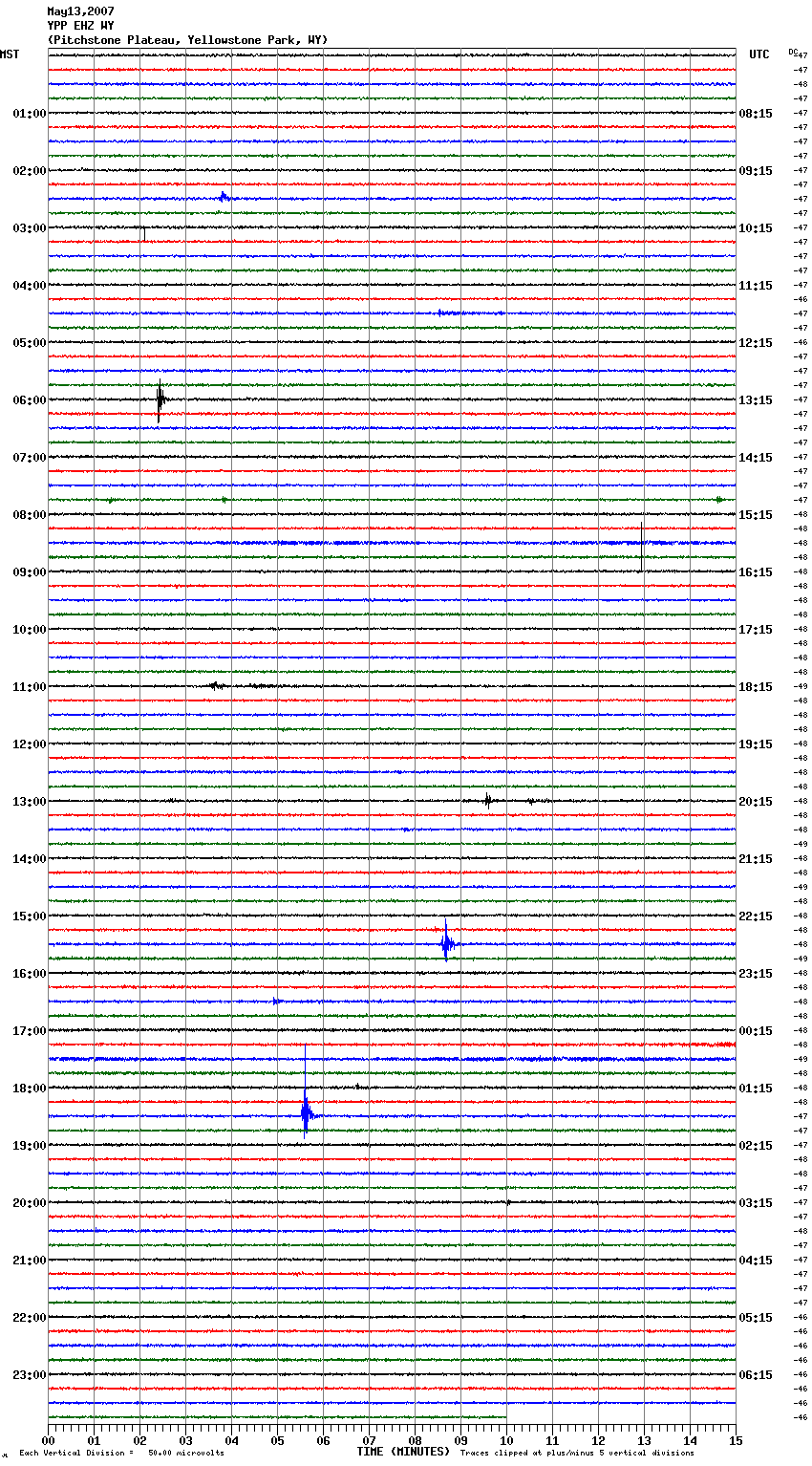Click the MST column header
This screenshot has height=1466, width=812.
(10, 54)
